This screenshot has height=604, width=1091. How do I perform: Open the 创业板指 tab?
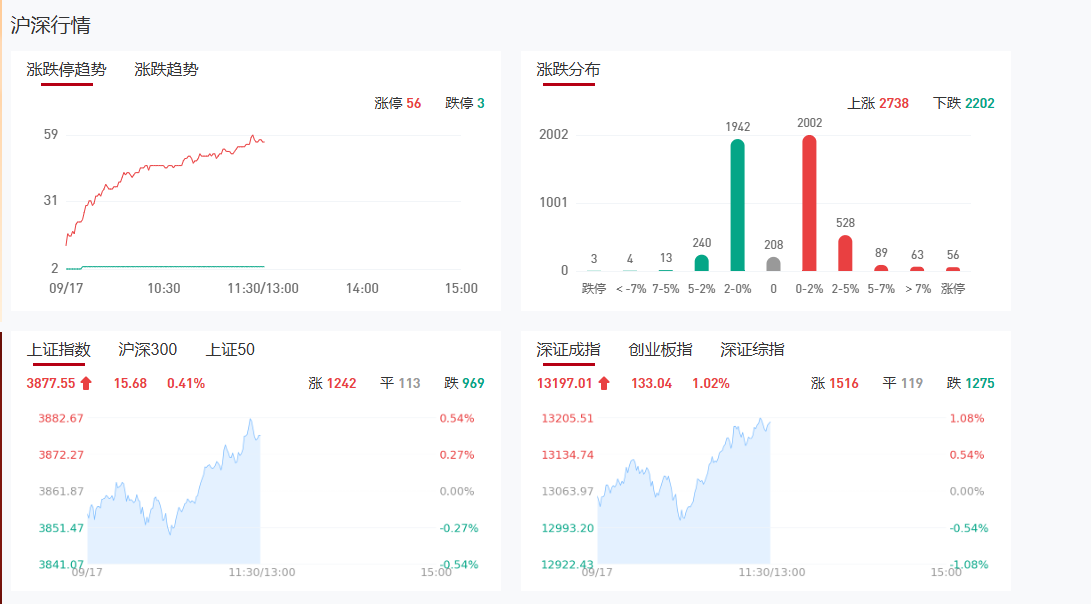tap(660, 350)
